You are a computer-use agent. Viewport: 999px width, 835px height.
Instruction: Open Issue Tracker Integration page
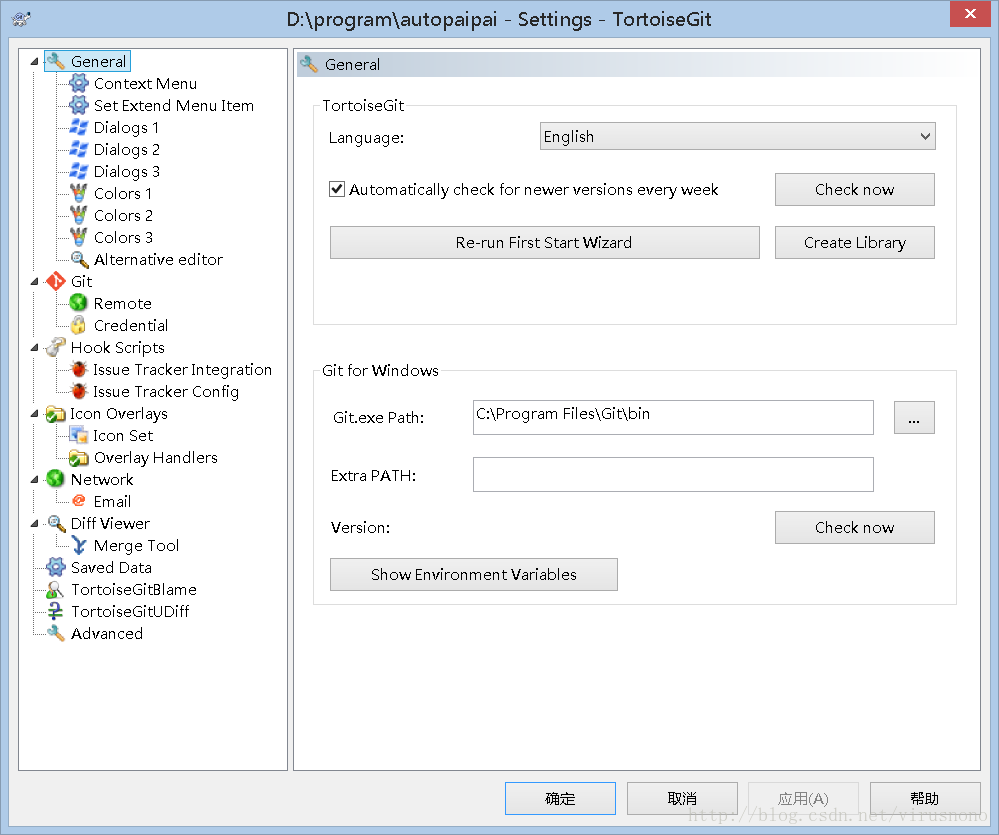pos(182,369)
